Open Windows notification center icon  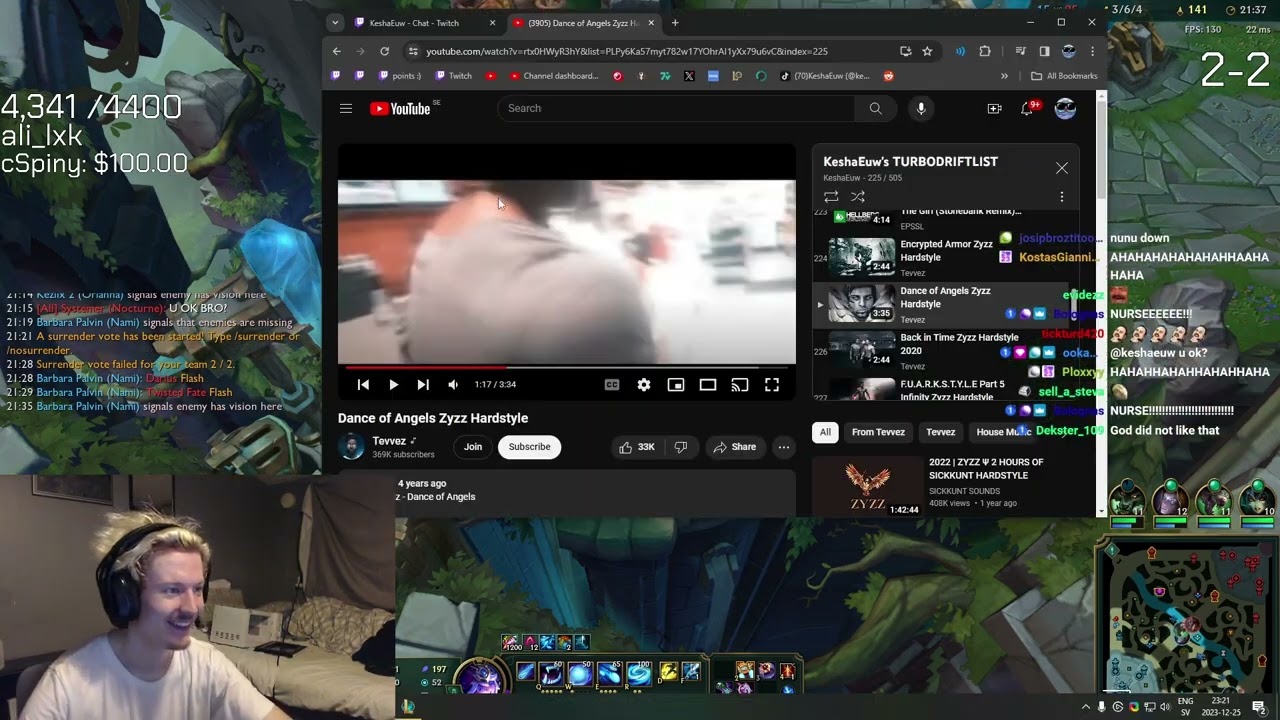[x=1259, y=707]
